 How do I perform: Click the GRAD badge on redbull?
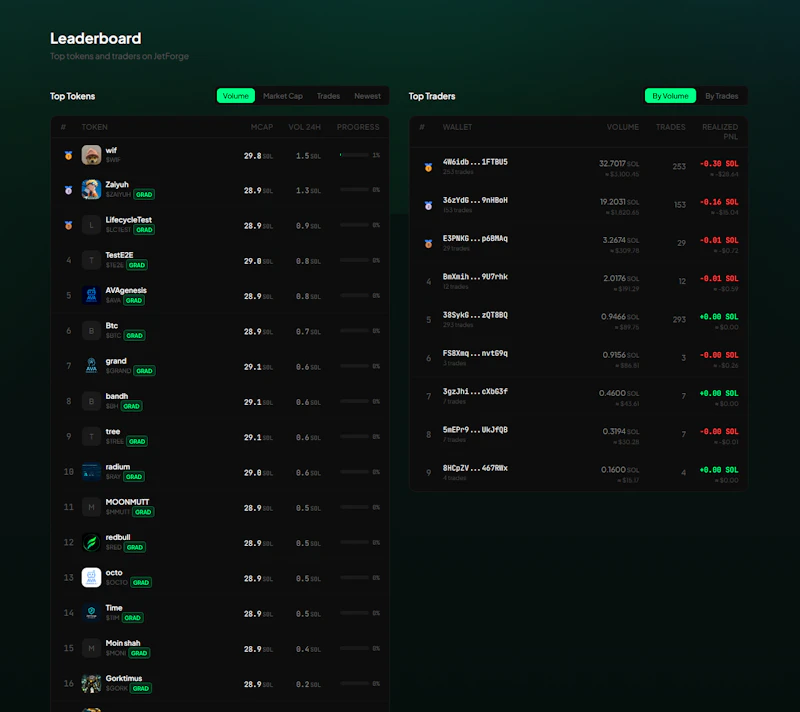coord(135,547)
